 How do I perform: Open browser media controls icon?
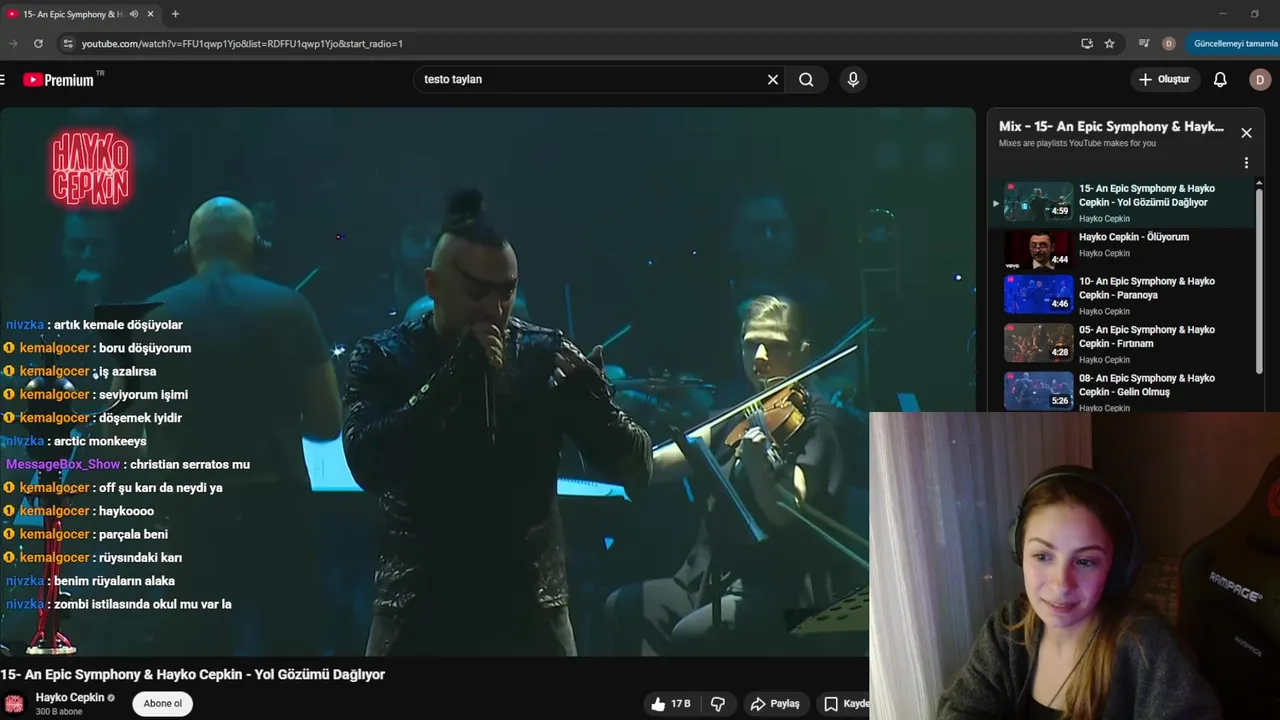pos(1144,44)
